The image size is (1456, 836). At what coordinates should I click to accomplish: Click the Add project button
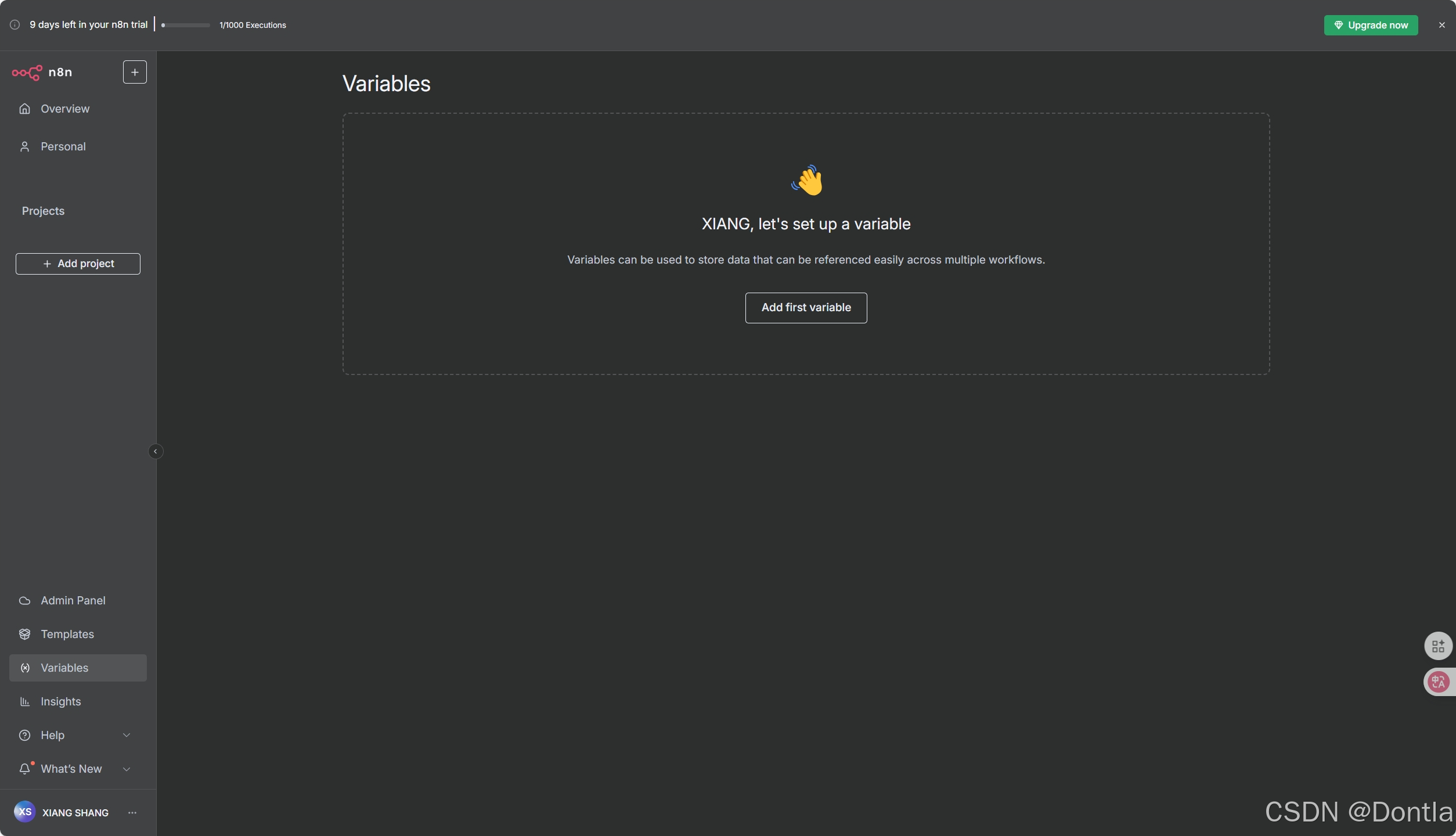coord(78,264)
